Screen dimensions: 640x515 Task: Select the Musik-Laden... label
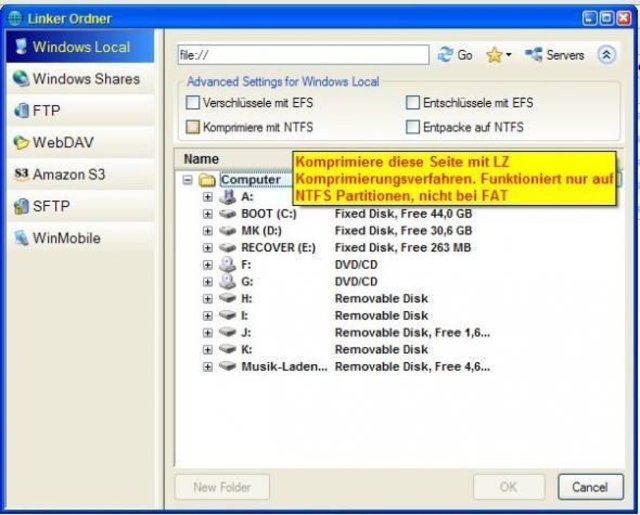[x=284, y=367]
